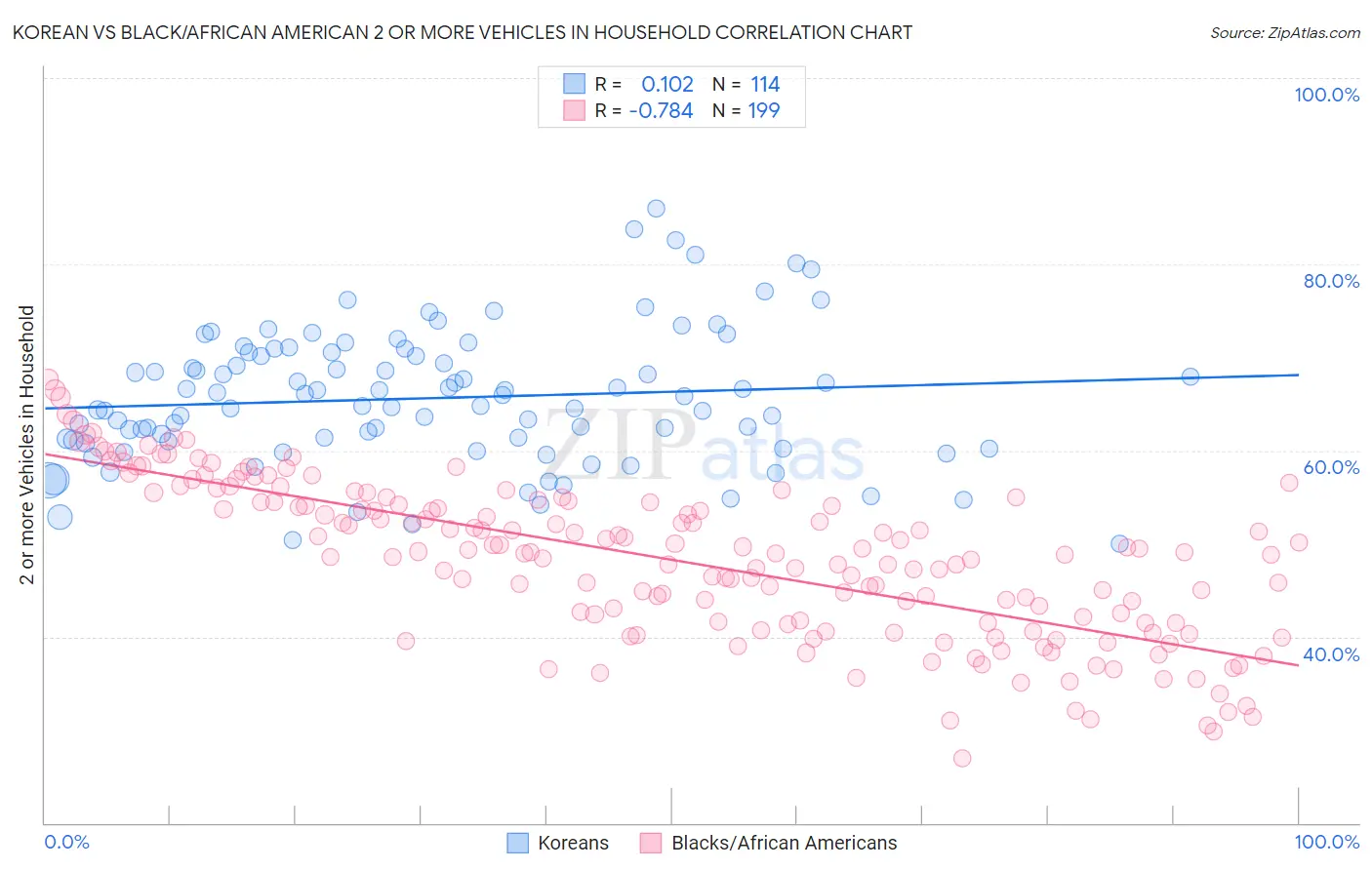
Task: Click the blue R = 0.102 stats swatch
Action: click(574, 84)
